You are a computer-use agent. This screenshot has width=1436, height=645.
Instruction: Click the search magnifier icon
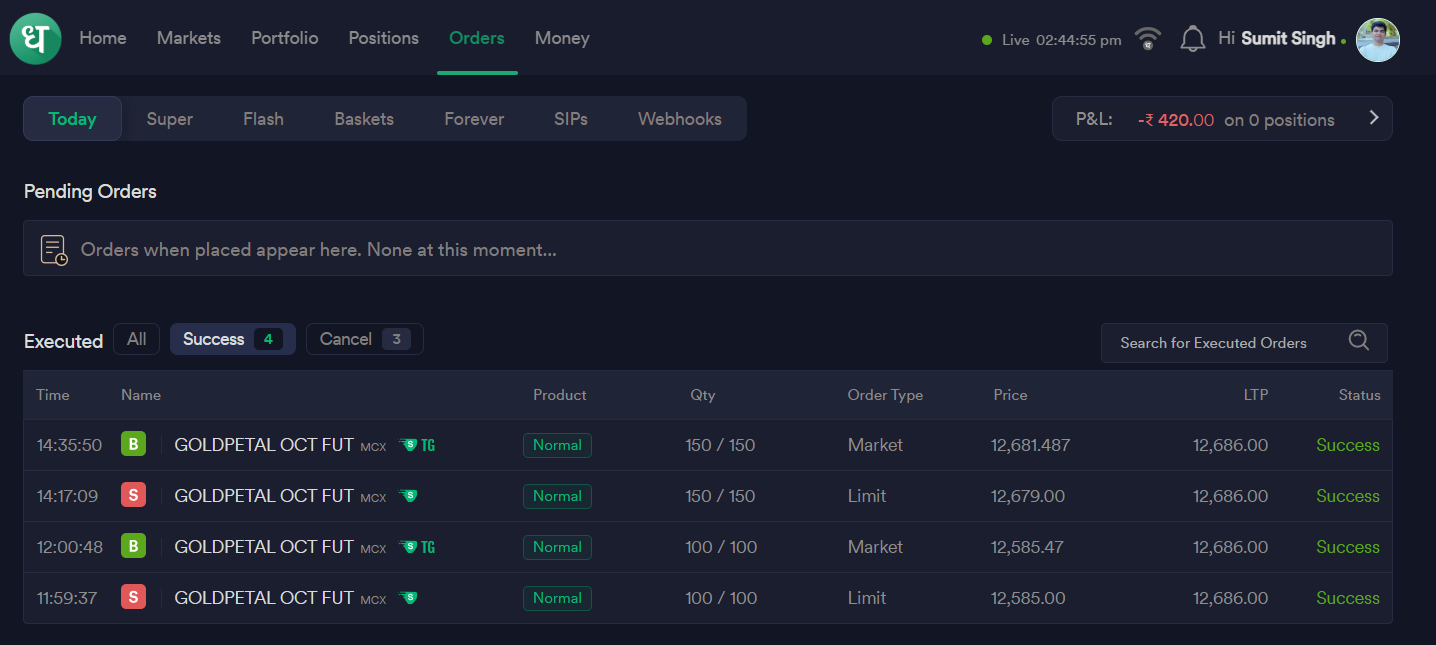[x=1358, y=341]
